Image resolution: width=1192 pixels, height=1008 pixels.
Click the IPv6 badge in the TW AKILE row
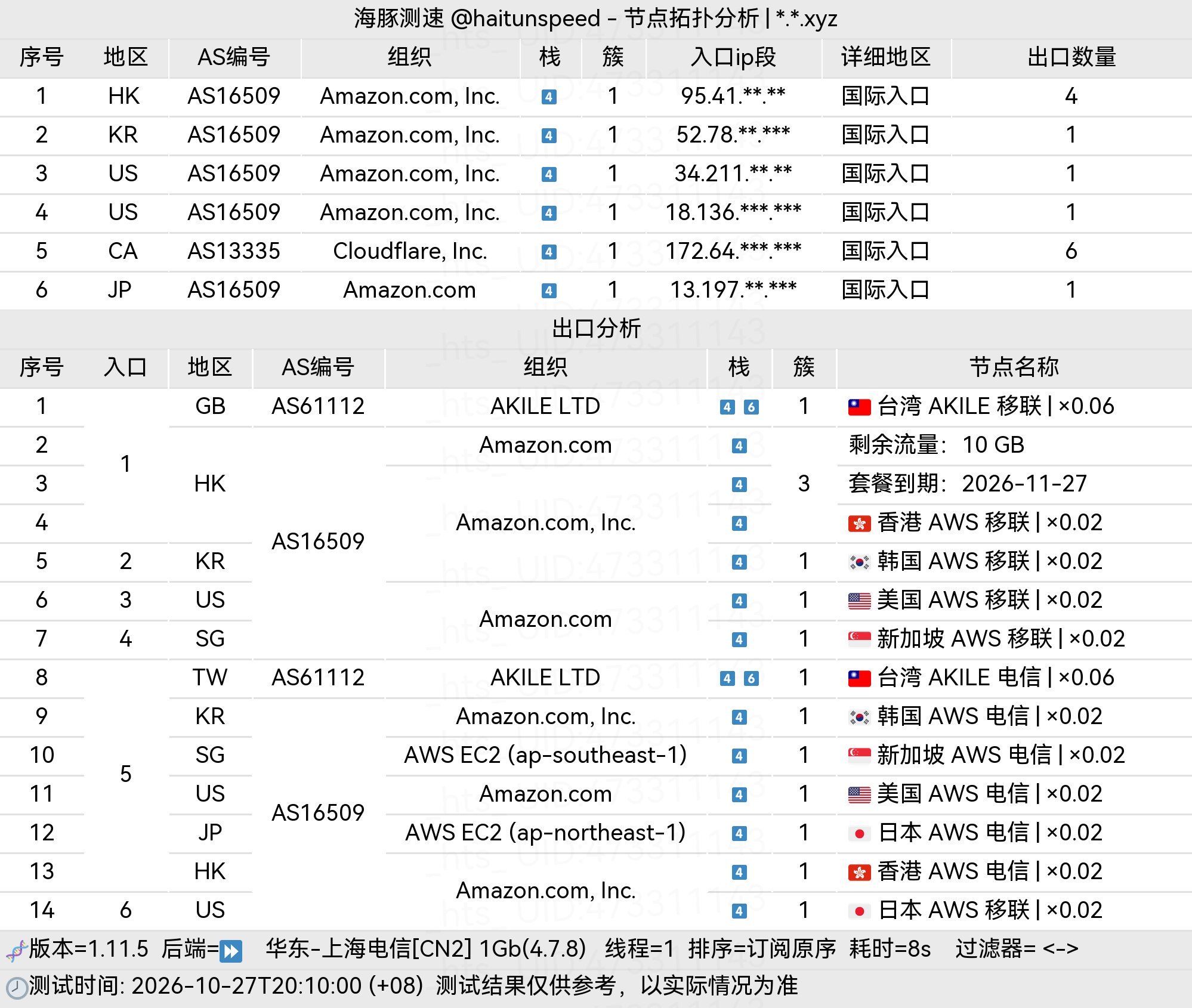tap(751, 678)
